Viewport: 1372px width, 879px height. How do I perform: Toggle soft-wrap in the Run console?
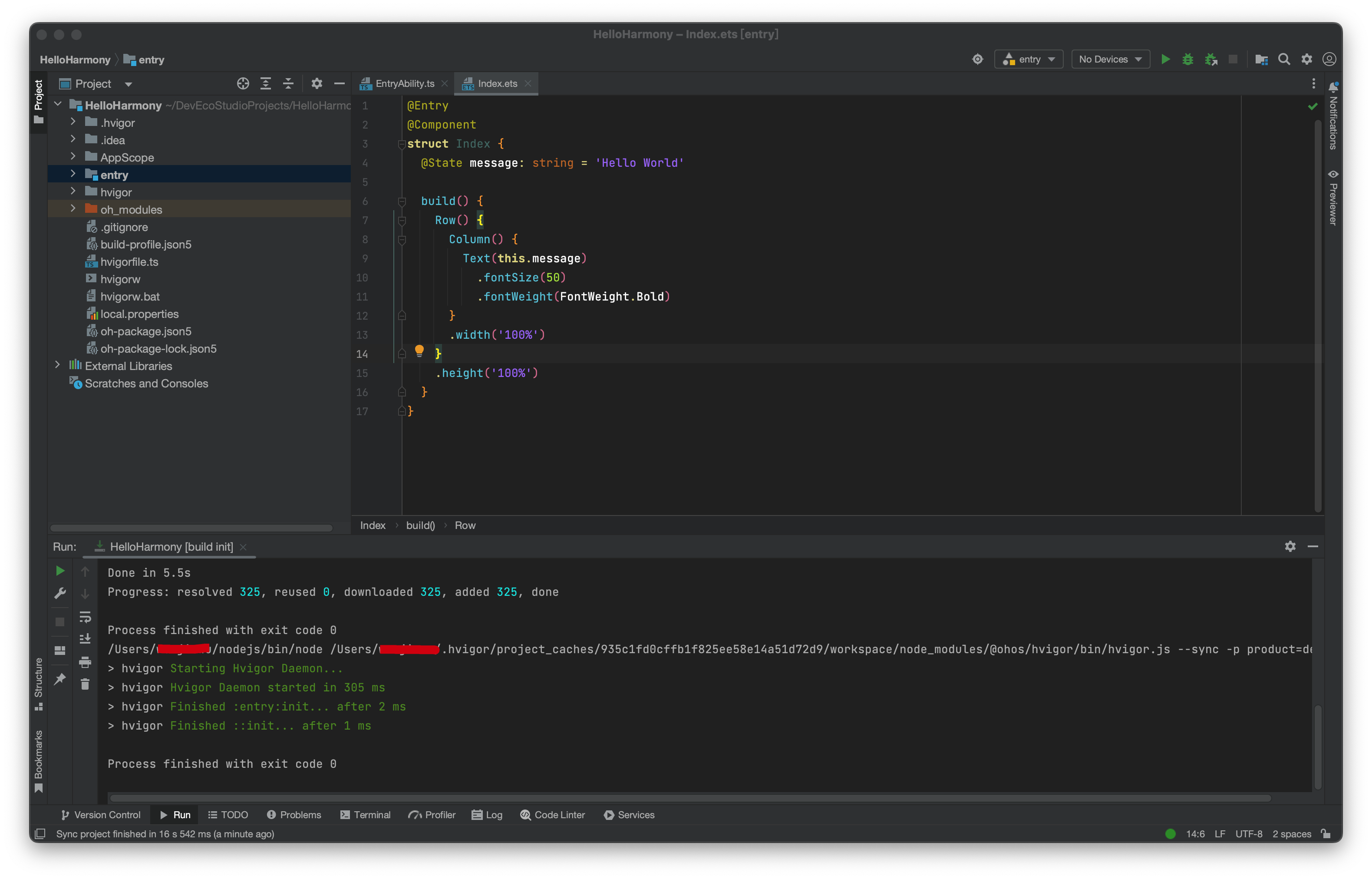(x=85, y=616)
